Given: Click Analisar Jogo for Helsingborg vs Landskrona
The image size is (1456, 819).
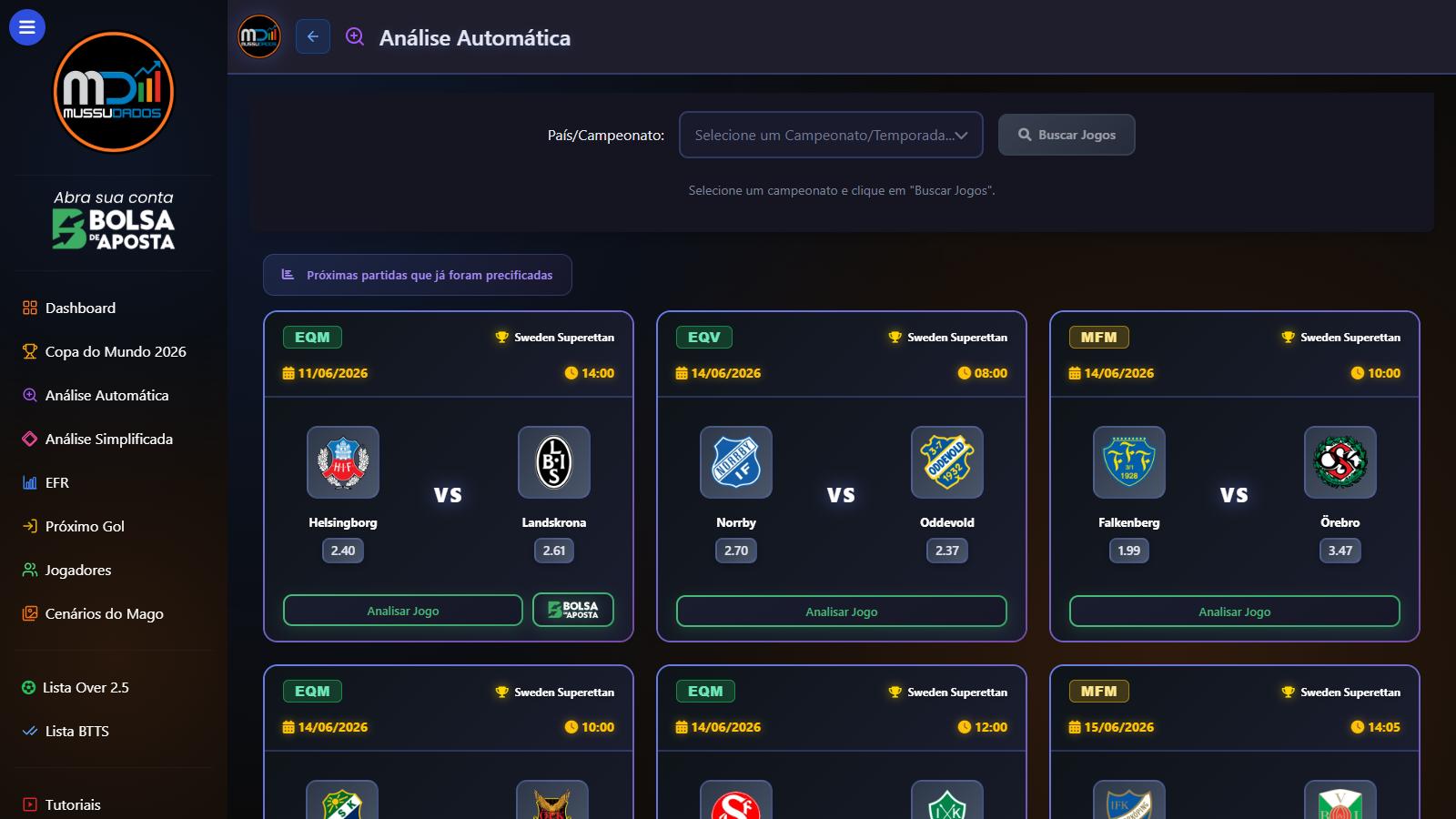Looking at the screenshot, I should coord(403,611).
